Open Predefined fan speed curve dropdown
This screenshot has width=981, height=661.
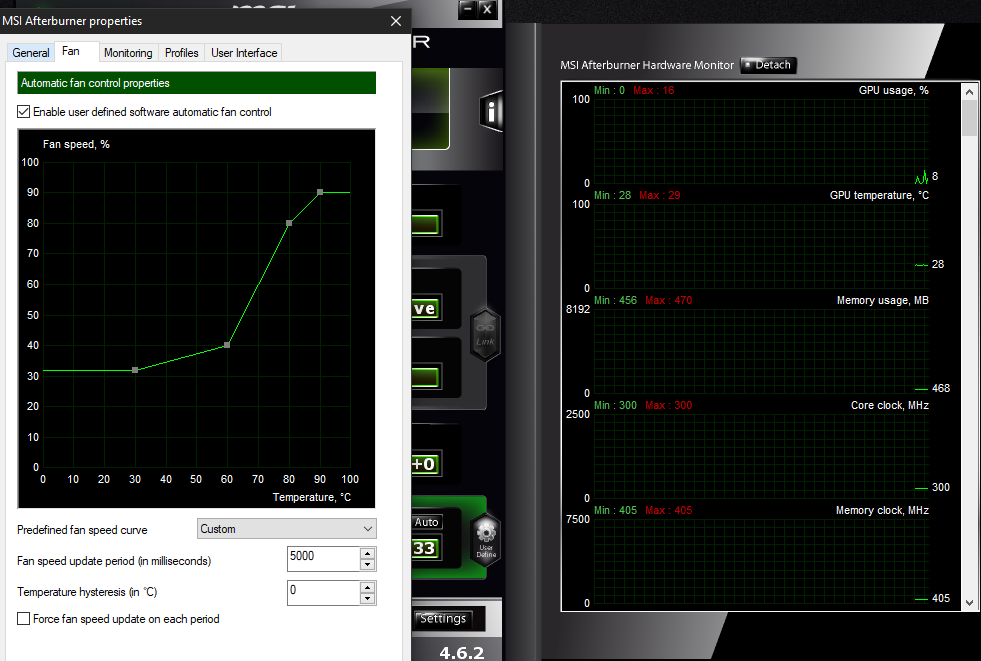[287, 529]
